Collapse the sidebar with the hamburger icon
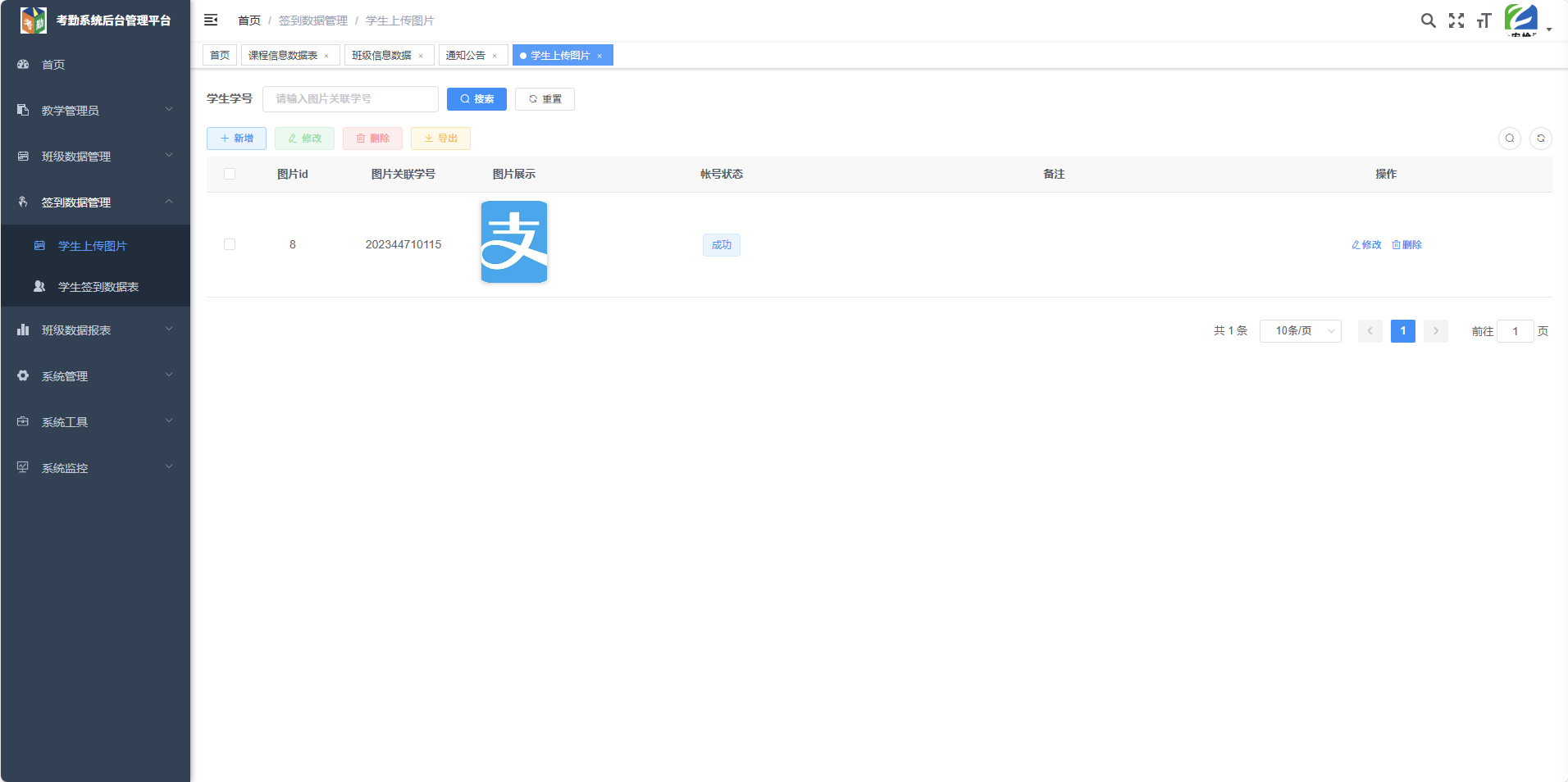1568x782 pixels. point(211,20)
